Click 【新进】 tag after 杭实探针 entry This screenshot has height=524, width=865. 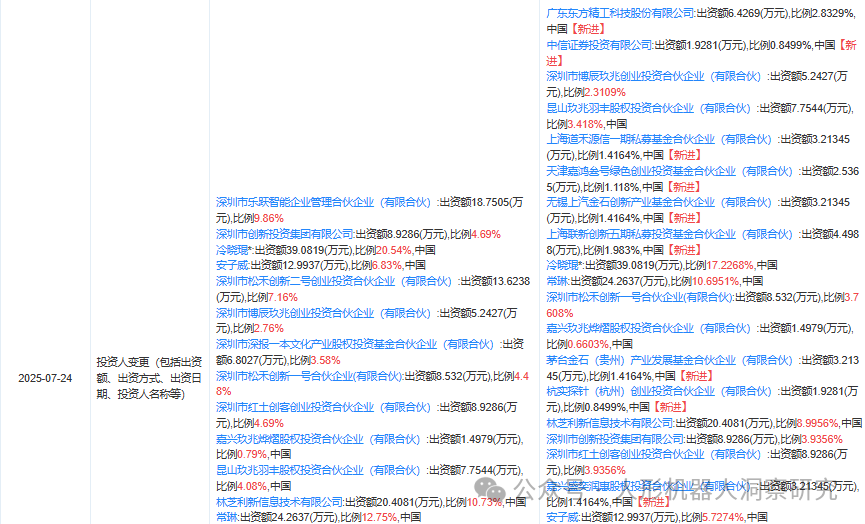pyautogui.click(x=670, y=407)
